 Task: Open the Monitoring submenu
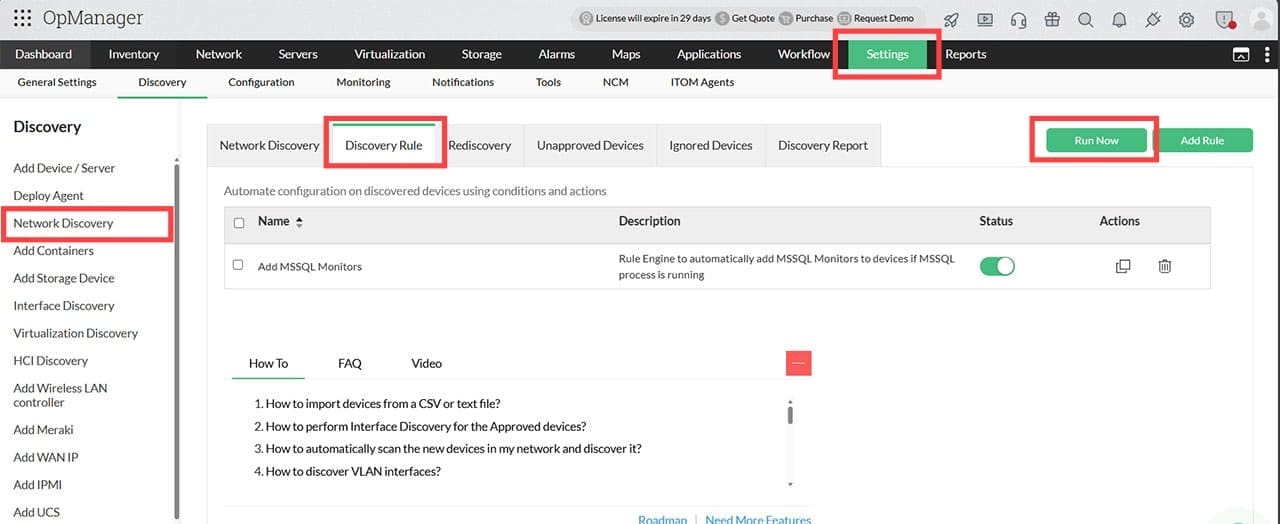click(x=363, y=82)
